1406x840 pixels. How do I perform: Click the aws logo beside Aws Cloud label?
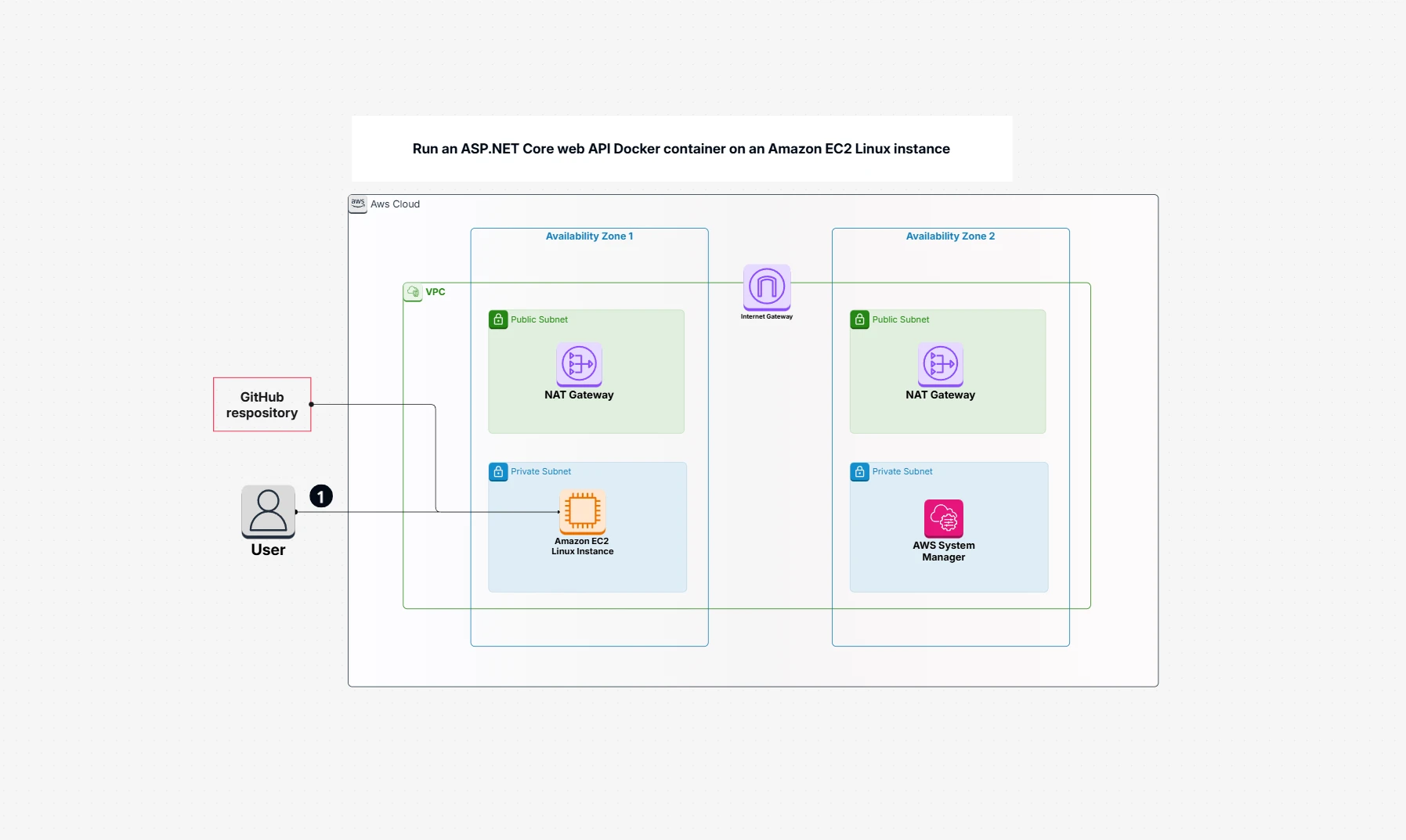pyautogui.click(x=358, y=204)
